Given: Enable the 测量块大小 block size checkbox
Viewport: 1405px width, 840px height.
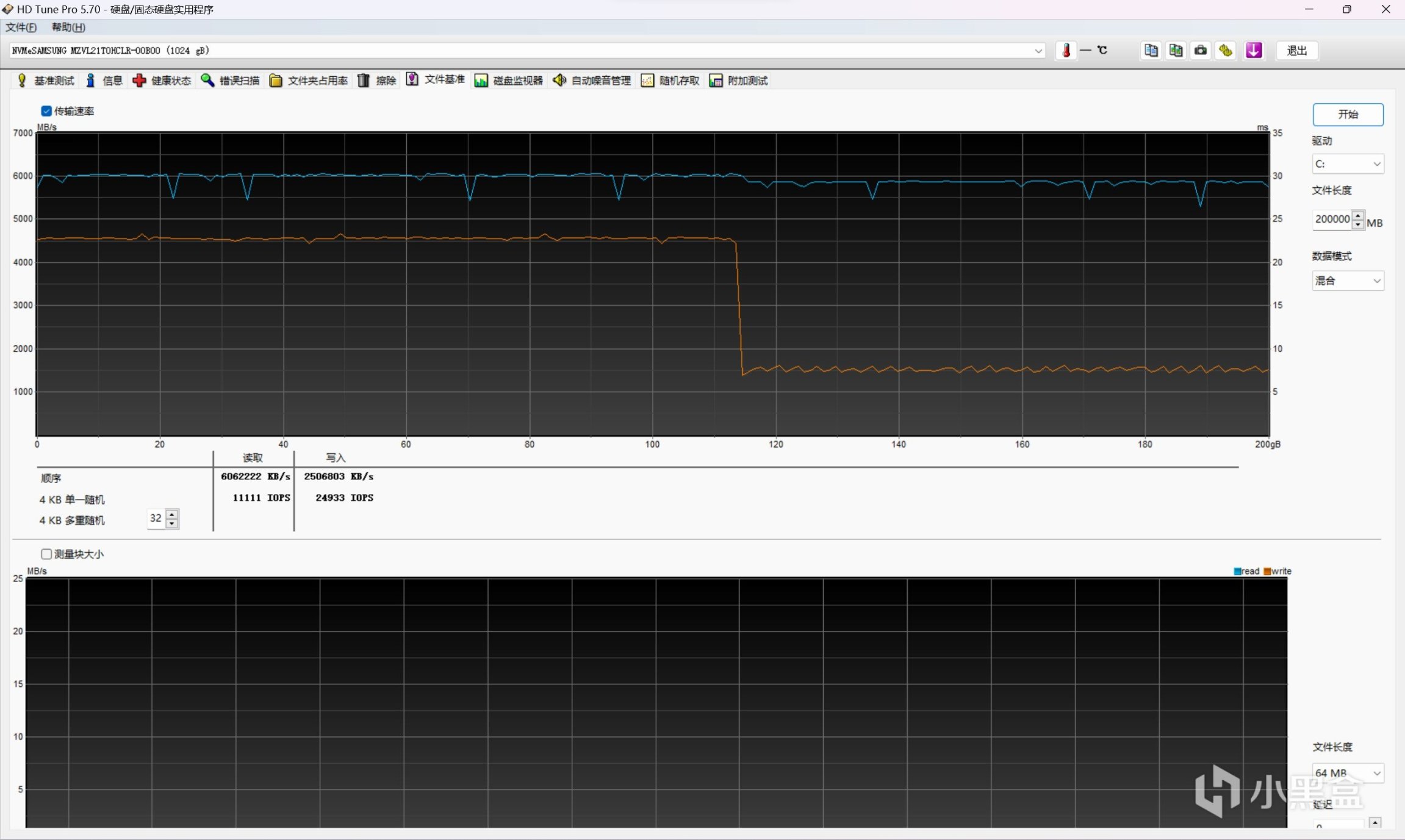Looking at the screenshot, I should tap(46, 554).
